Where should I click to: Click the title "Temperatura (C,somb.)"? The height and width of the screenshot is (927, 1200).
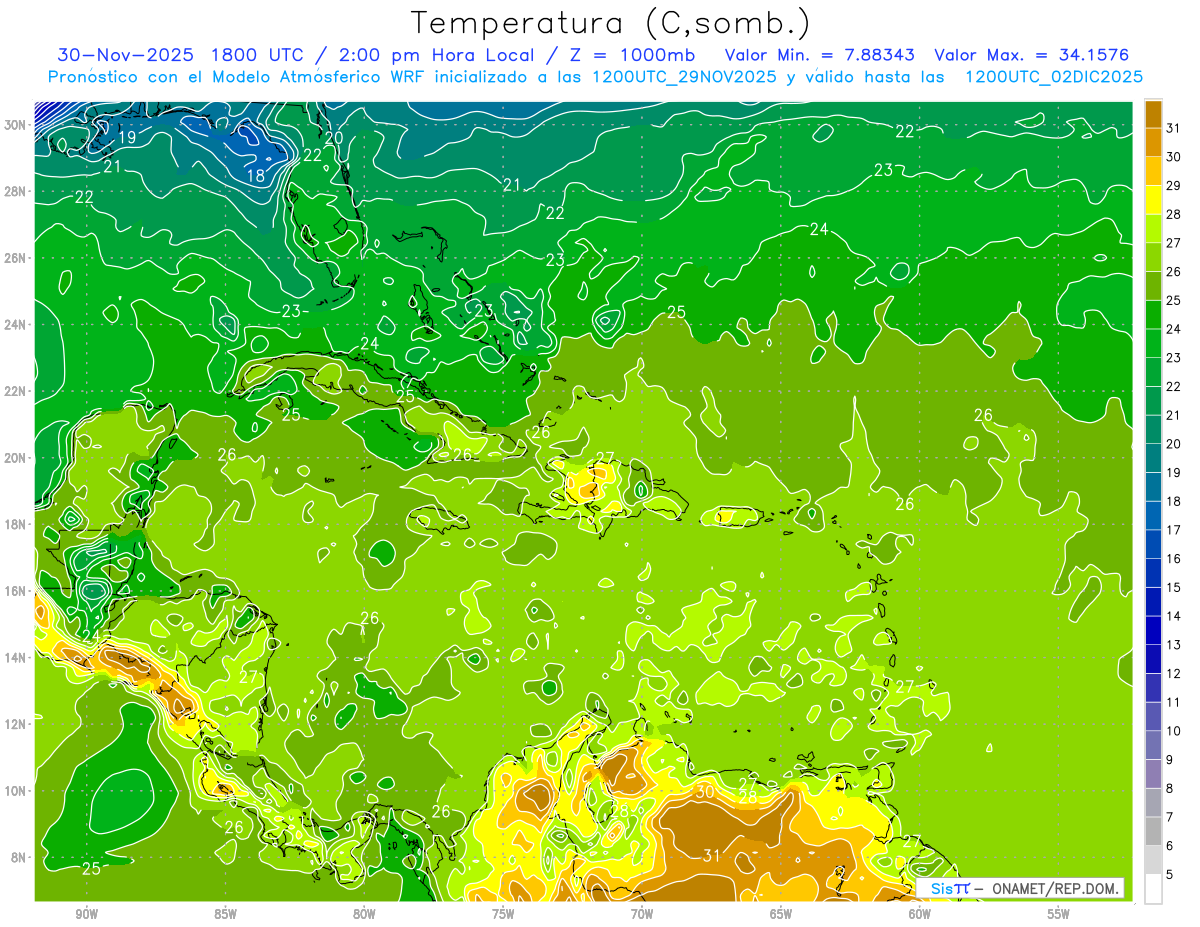tap(611, 22)
